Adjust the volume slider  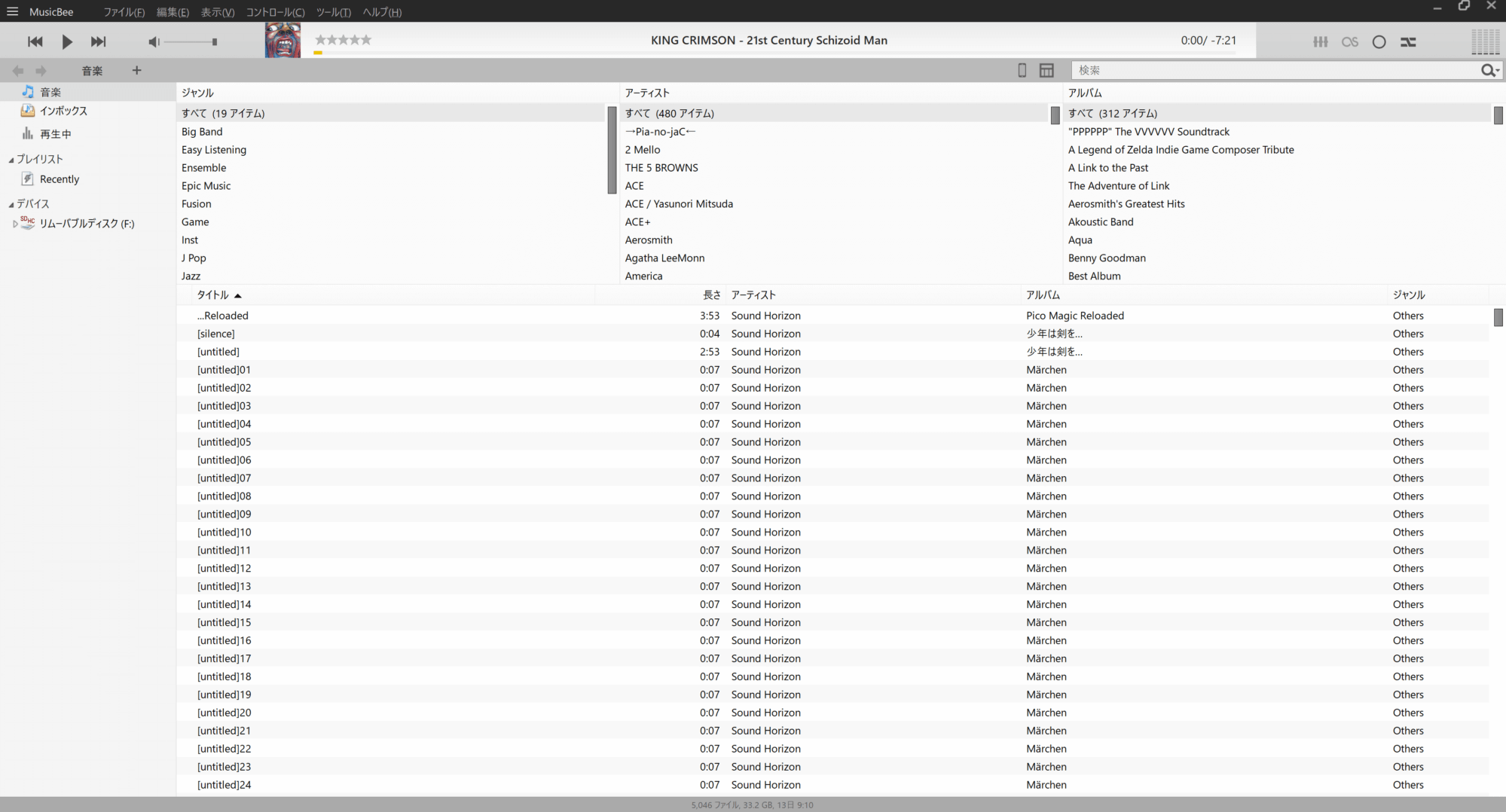pyautogui.click(x=191, y=42)
